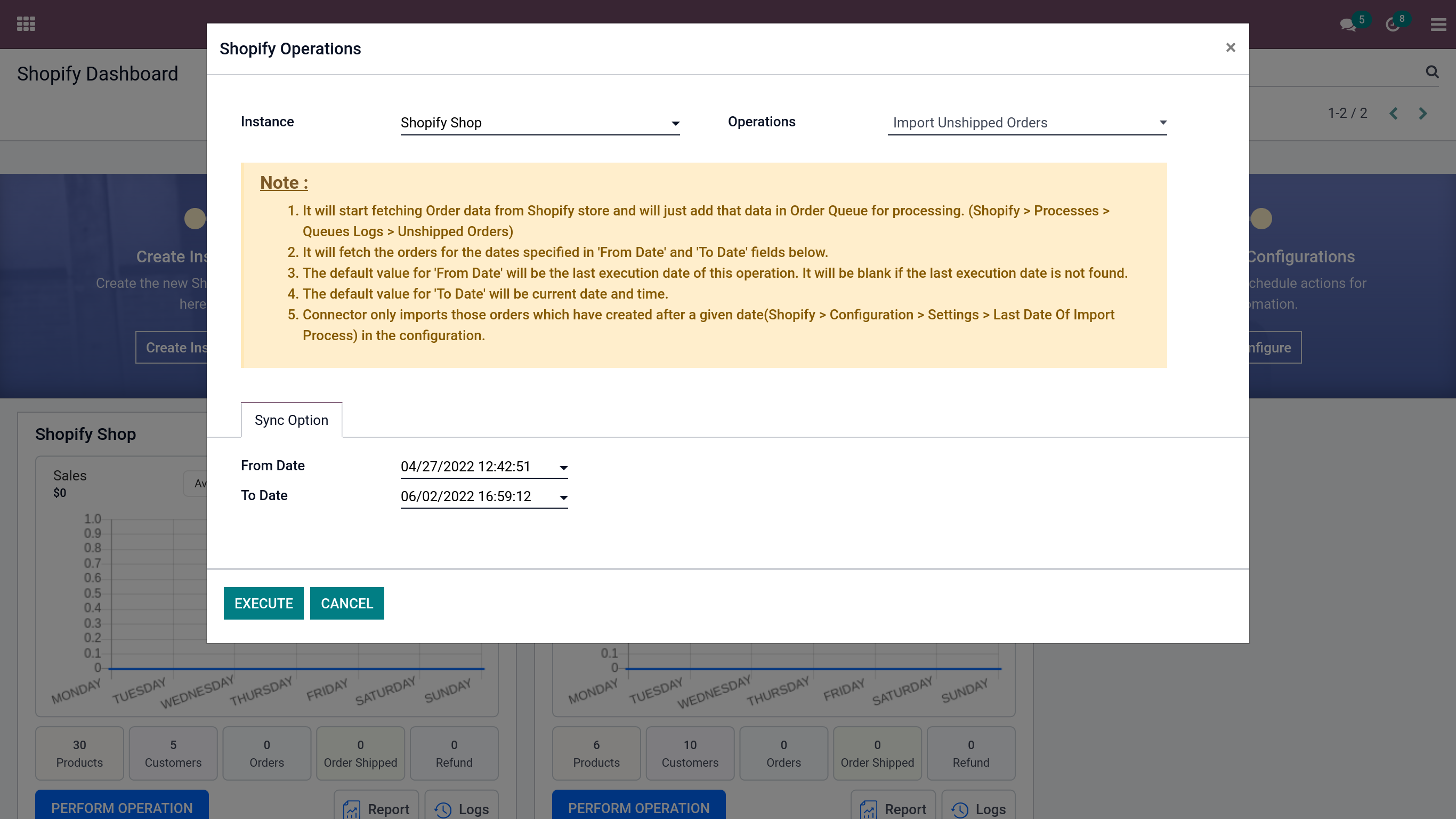Click the Shopify Dashboard breadcrumb title

coord(97,74)
